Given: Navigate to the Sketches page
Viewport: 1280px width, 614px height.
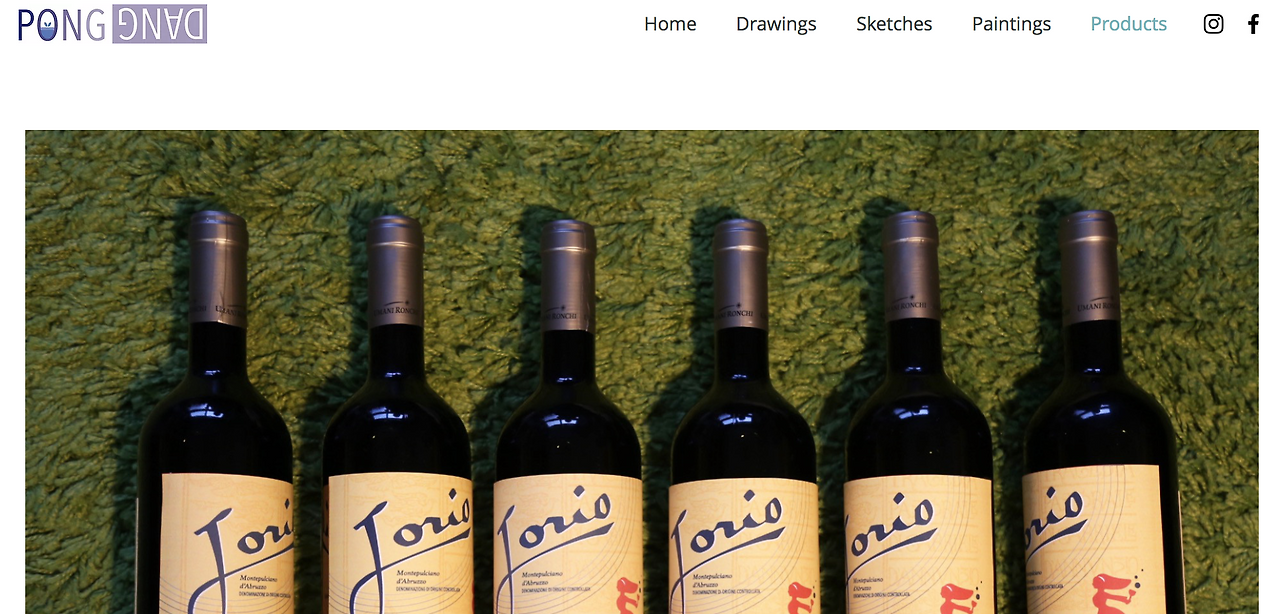Looking at the screenshot, I should (x=894, y=24).
